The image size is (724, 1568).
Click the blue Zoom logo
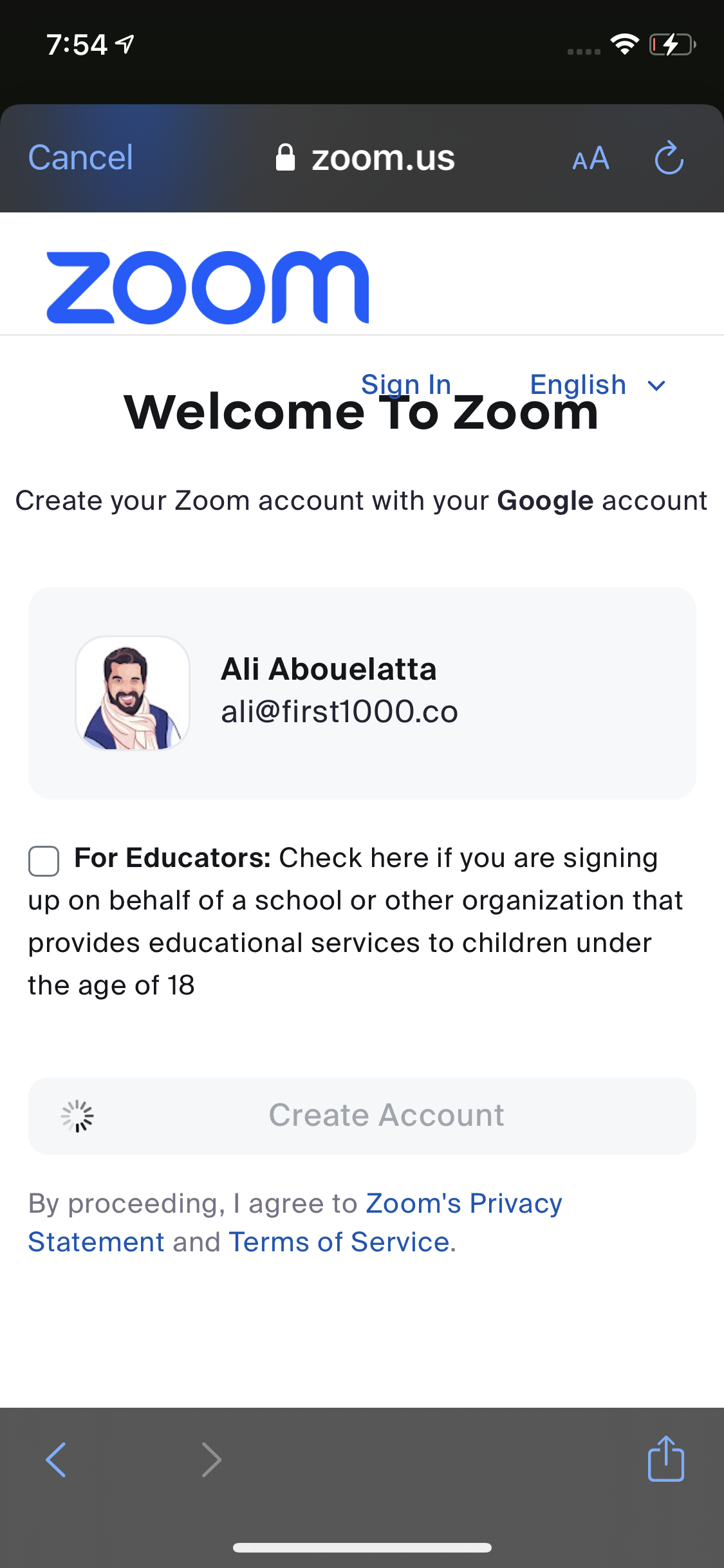tap(207, 287)
